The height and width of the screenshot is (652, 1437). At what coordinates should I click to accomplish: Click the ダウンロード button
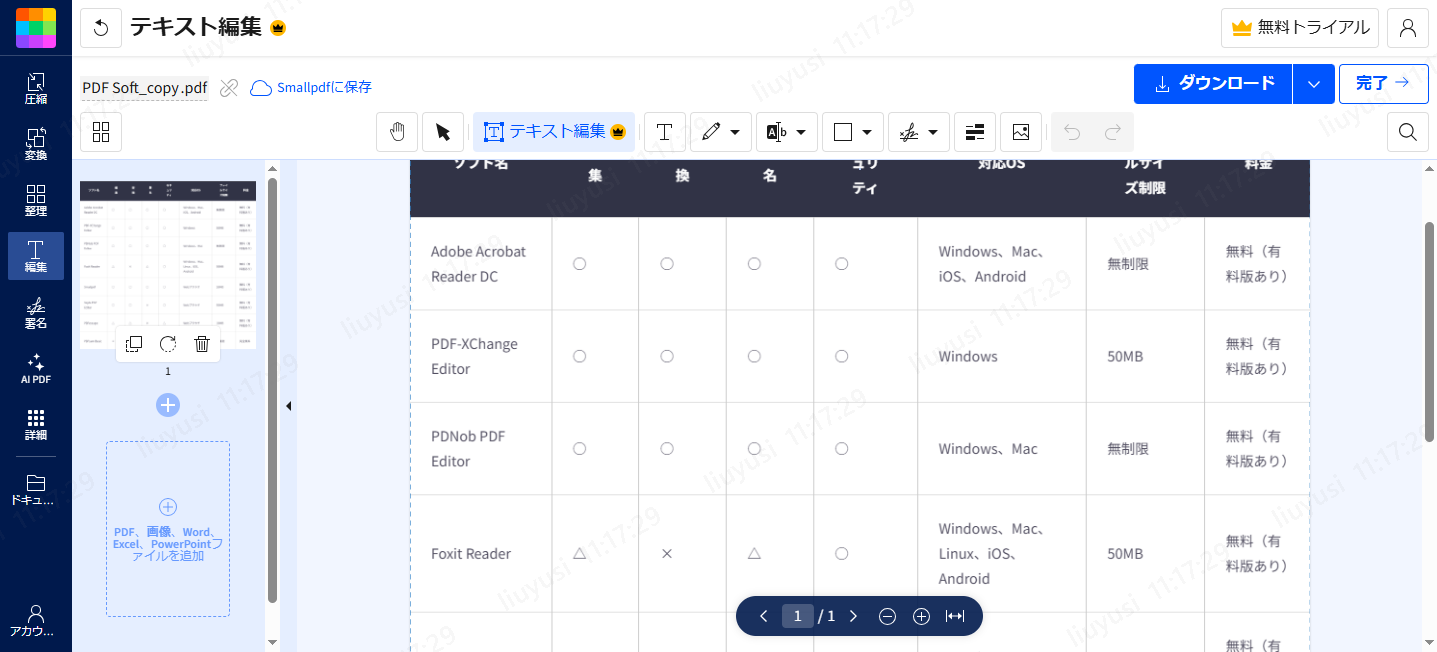coord(1213,84)
